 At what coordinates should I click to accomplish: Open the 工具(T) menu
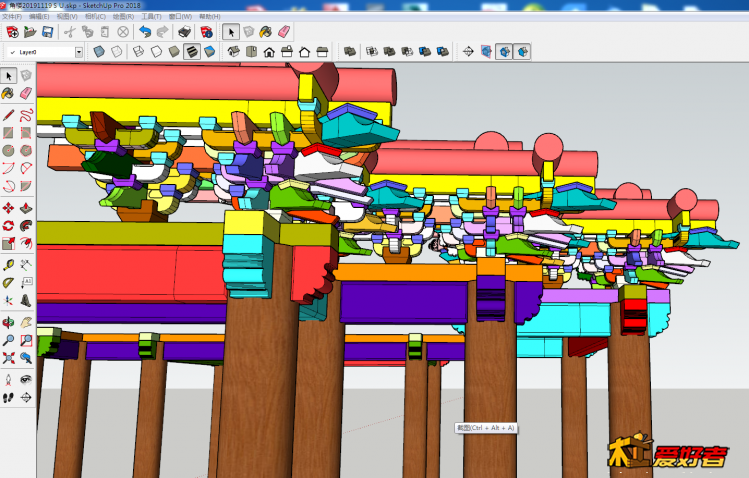click(151, 17)
